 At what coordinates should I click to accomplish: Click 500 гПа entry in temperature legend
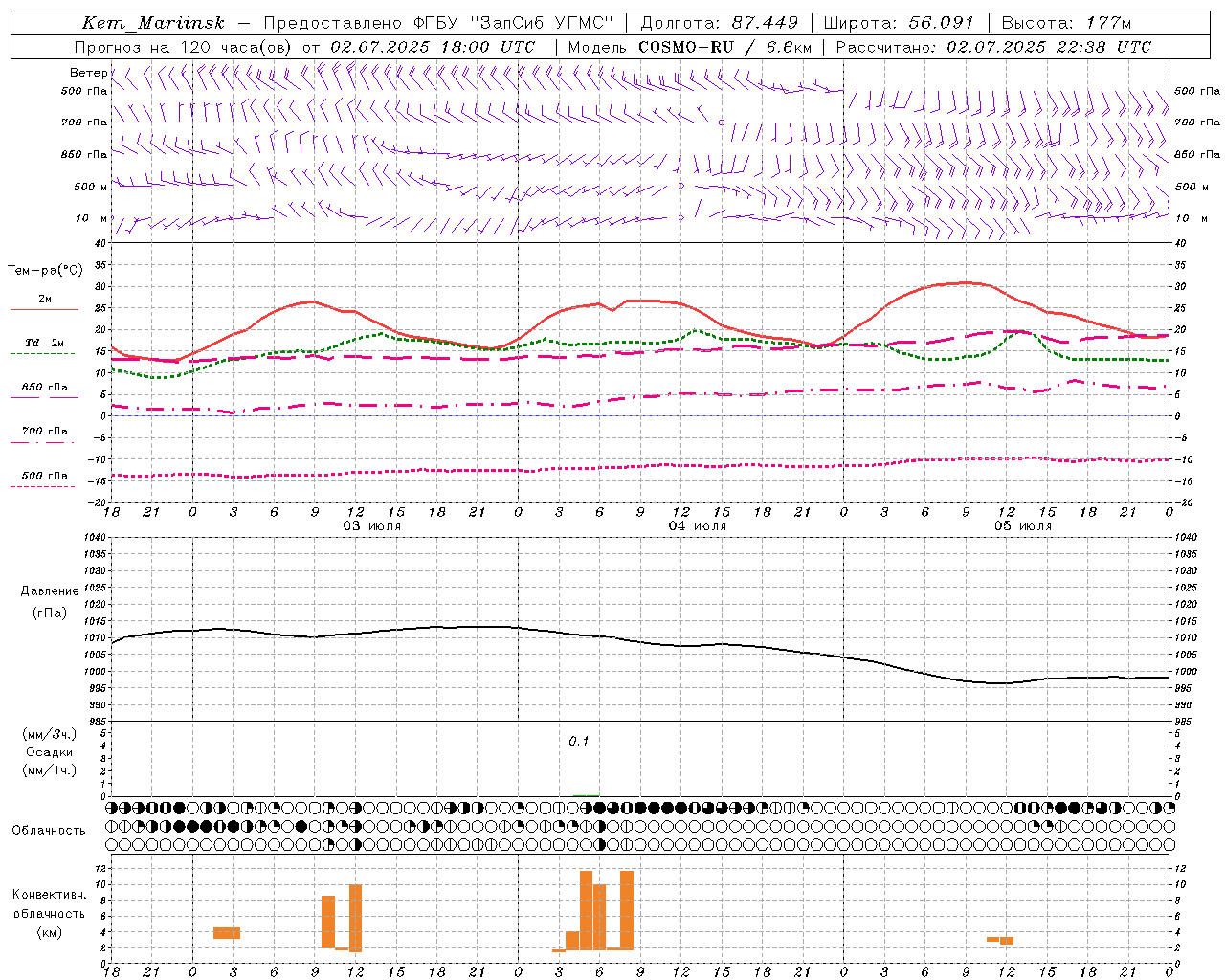coord(45,476)
